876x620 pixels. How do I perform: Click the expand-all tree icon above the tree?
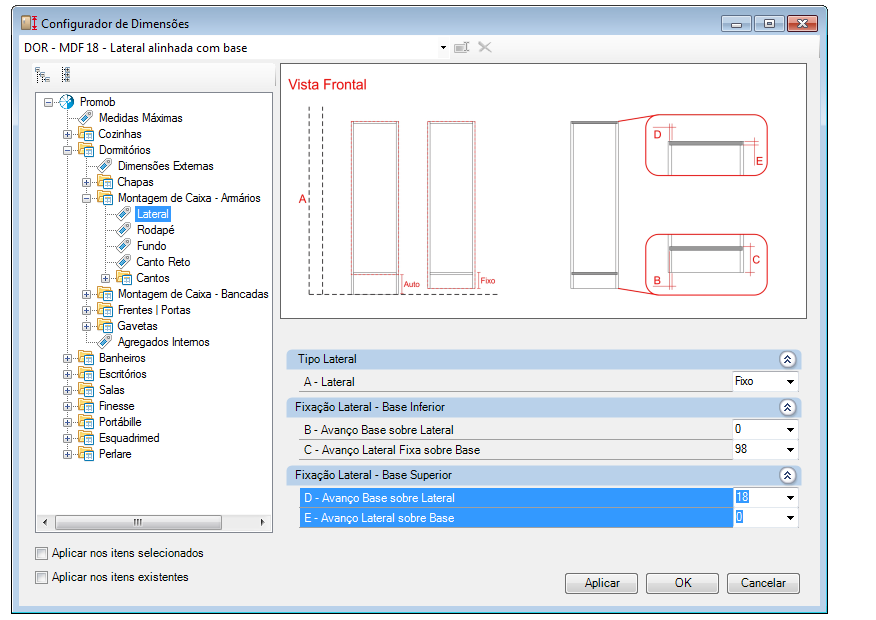[42, 75]
